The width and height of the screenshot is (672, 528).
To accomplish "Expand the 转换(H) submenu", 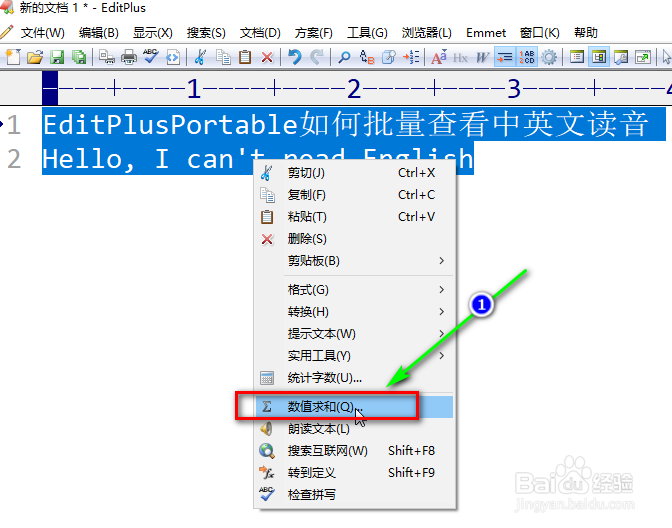I will (x=354, y=312).
